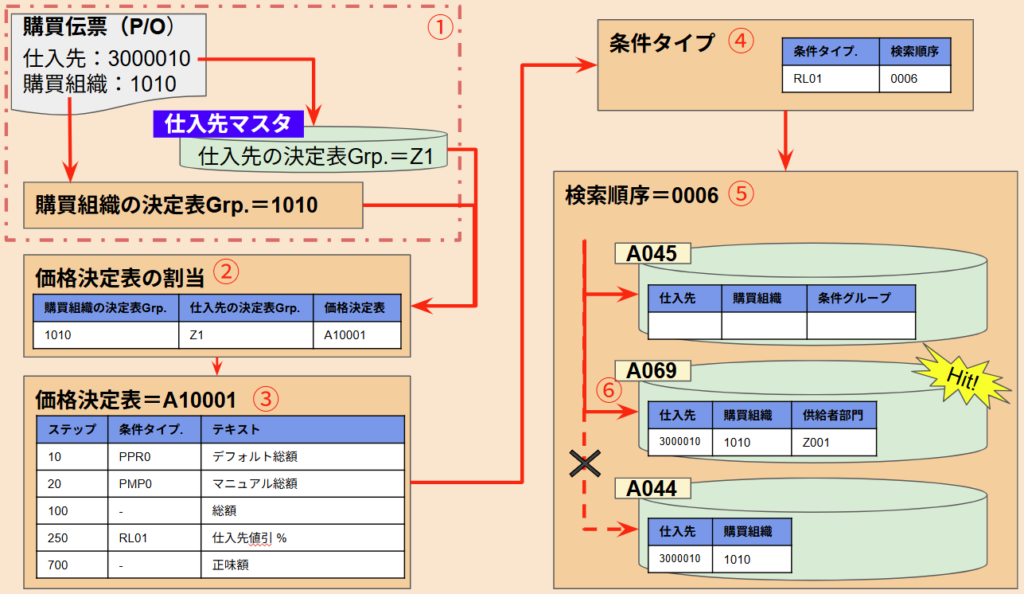The height and width of the screenshot is (594, 1024).
Task: Click the 価格決定表＝A10001 heading
Action: point(135,399)
